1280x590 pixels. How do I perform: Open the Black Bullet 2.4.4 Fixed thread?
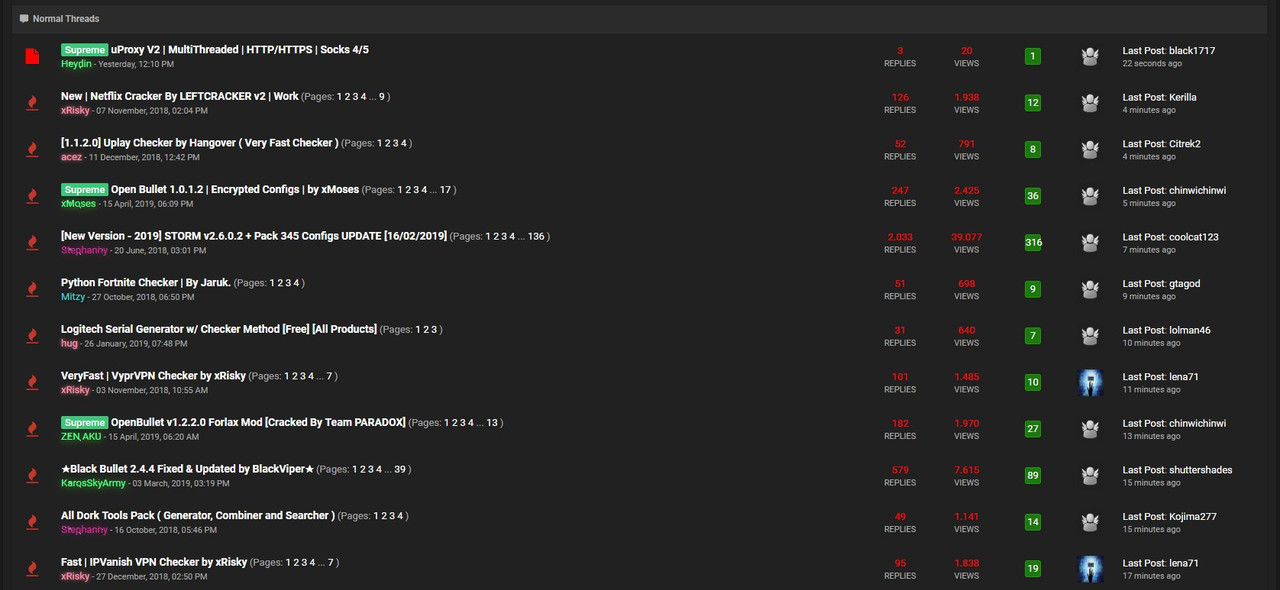coord(188,469)
